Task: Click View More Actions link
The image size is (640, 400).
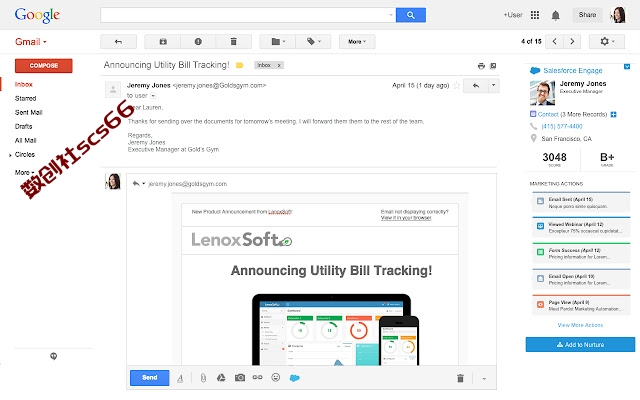Action: 580,325
